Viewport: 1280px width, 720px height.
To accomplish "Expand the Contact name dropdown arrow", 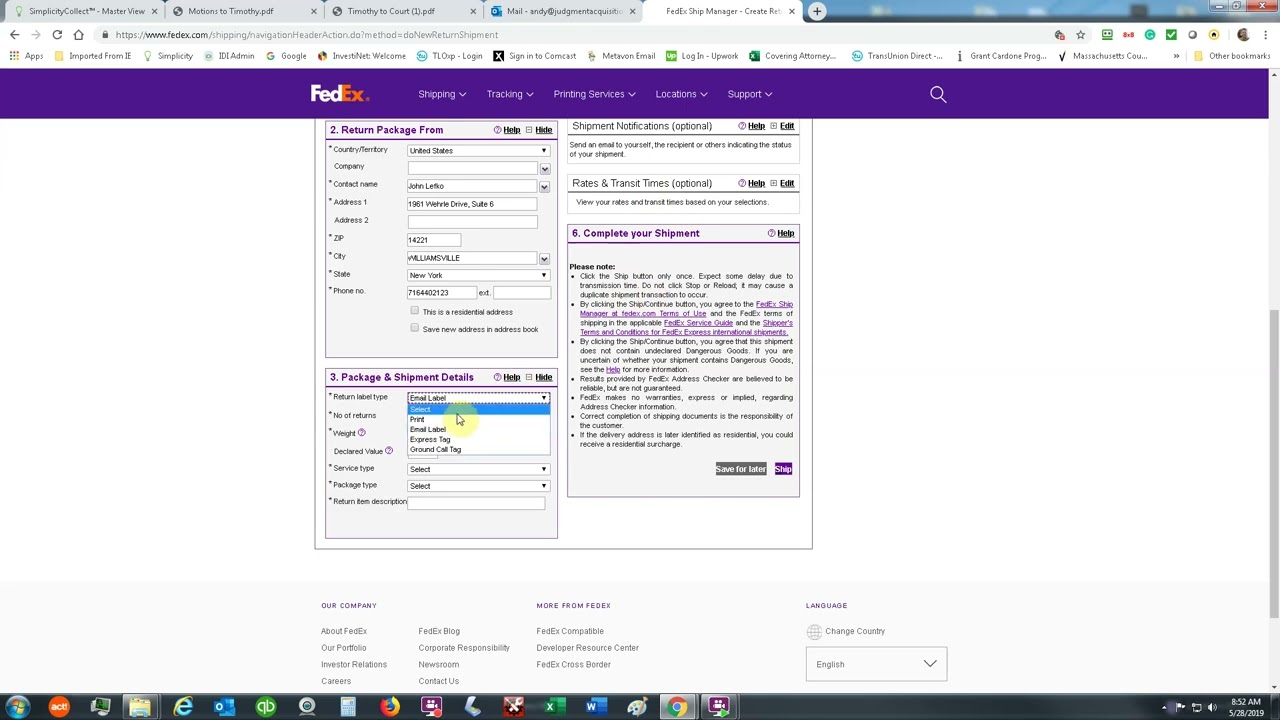I will tap(544, 186).
